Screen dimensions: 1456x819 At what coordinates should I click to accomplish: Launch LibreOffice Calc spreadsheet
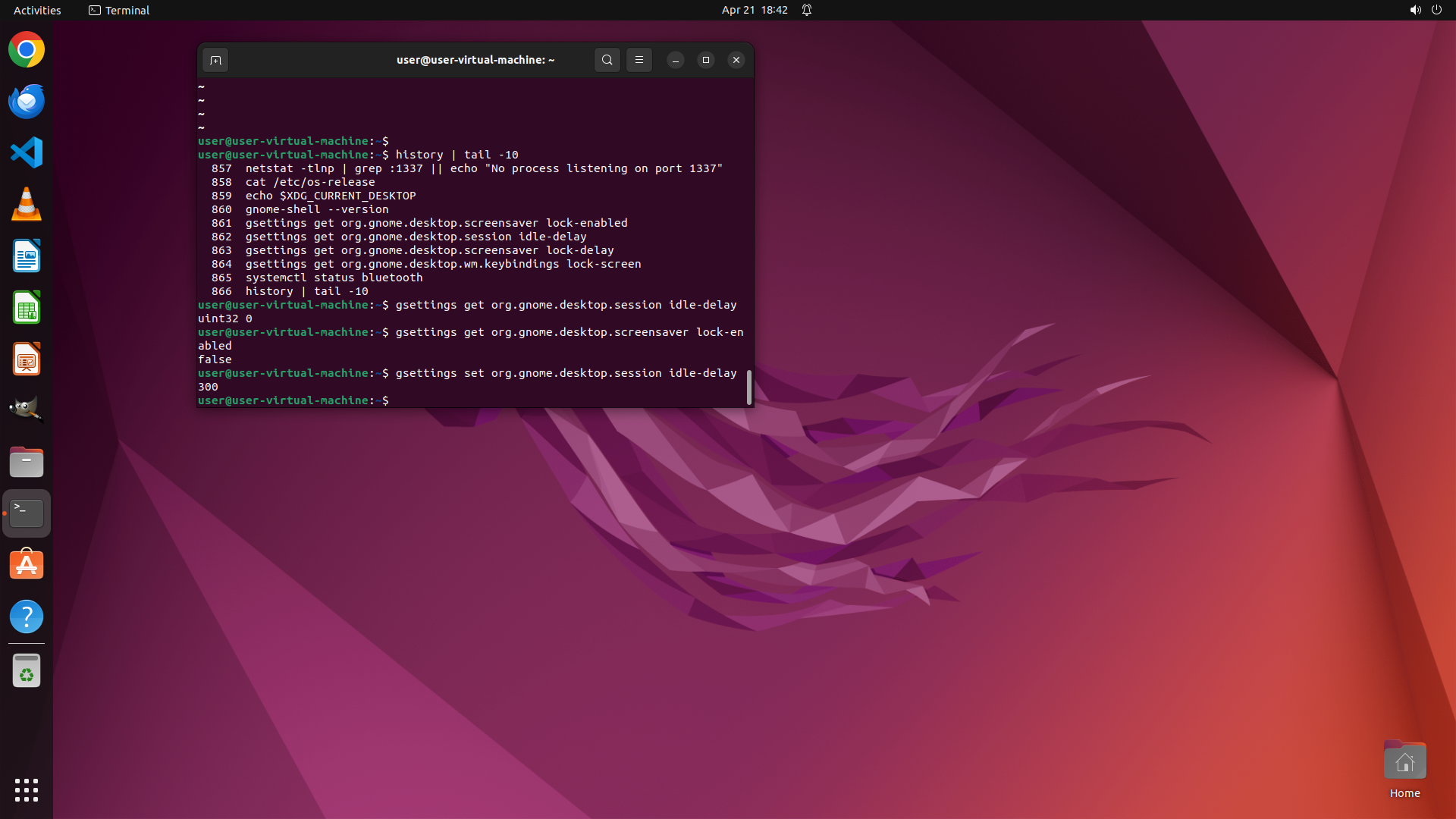coord(27,308)
